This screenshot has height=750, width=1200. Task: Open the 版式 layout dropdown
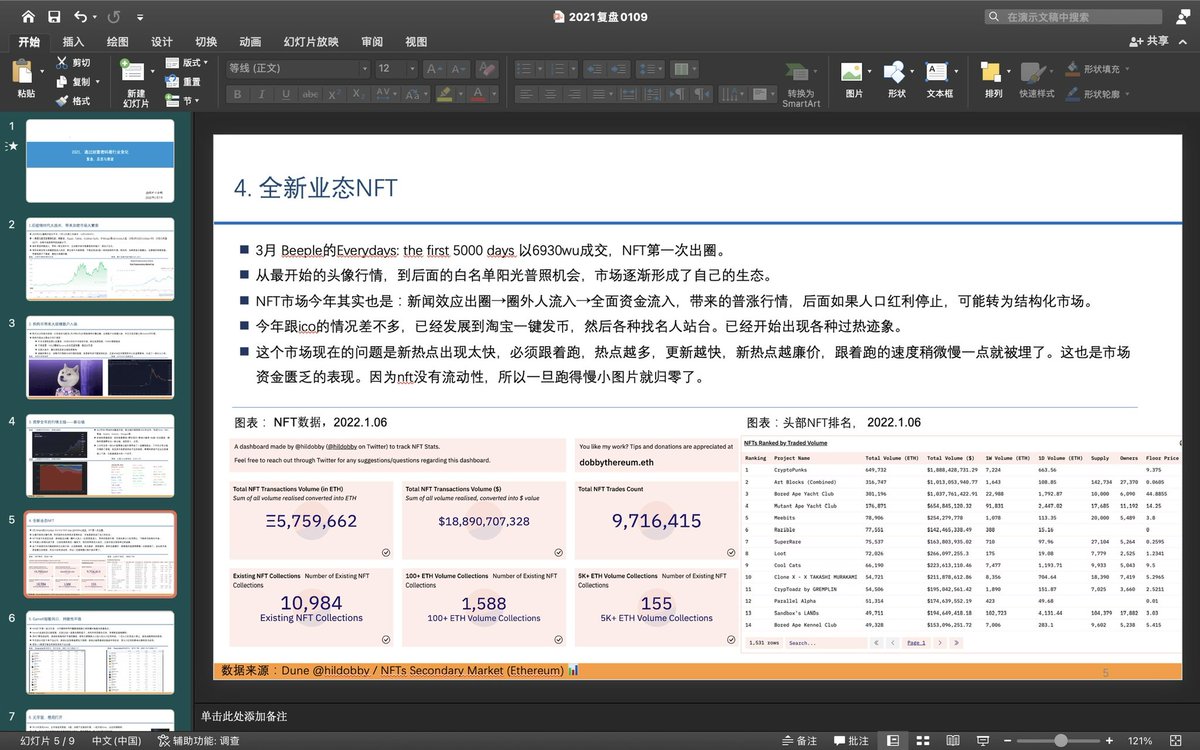185,62
